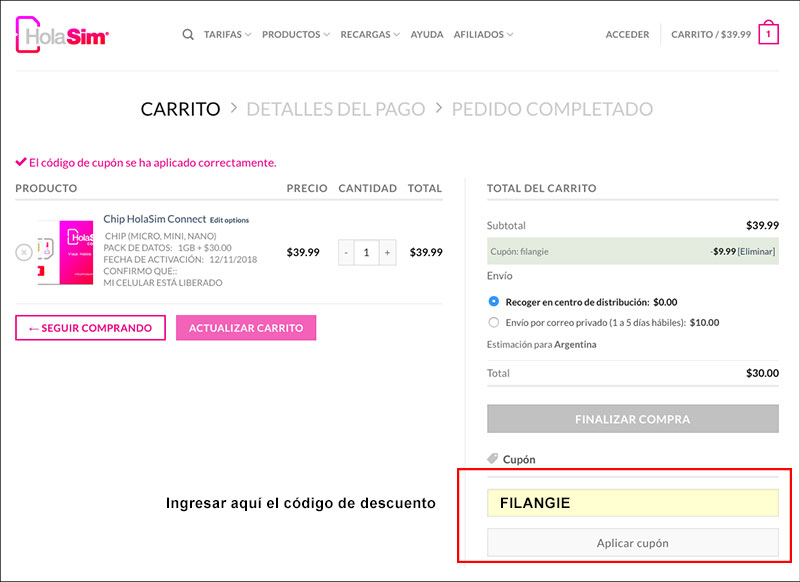Click the $30.00 cart total value
Image resolution: width=800 pixels, height=582 pixels.
pos(762,373)
